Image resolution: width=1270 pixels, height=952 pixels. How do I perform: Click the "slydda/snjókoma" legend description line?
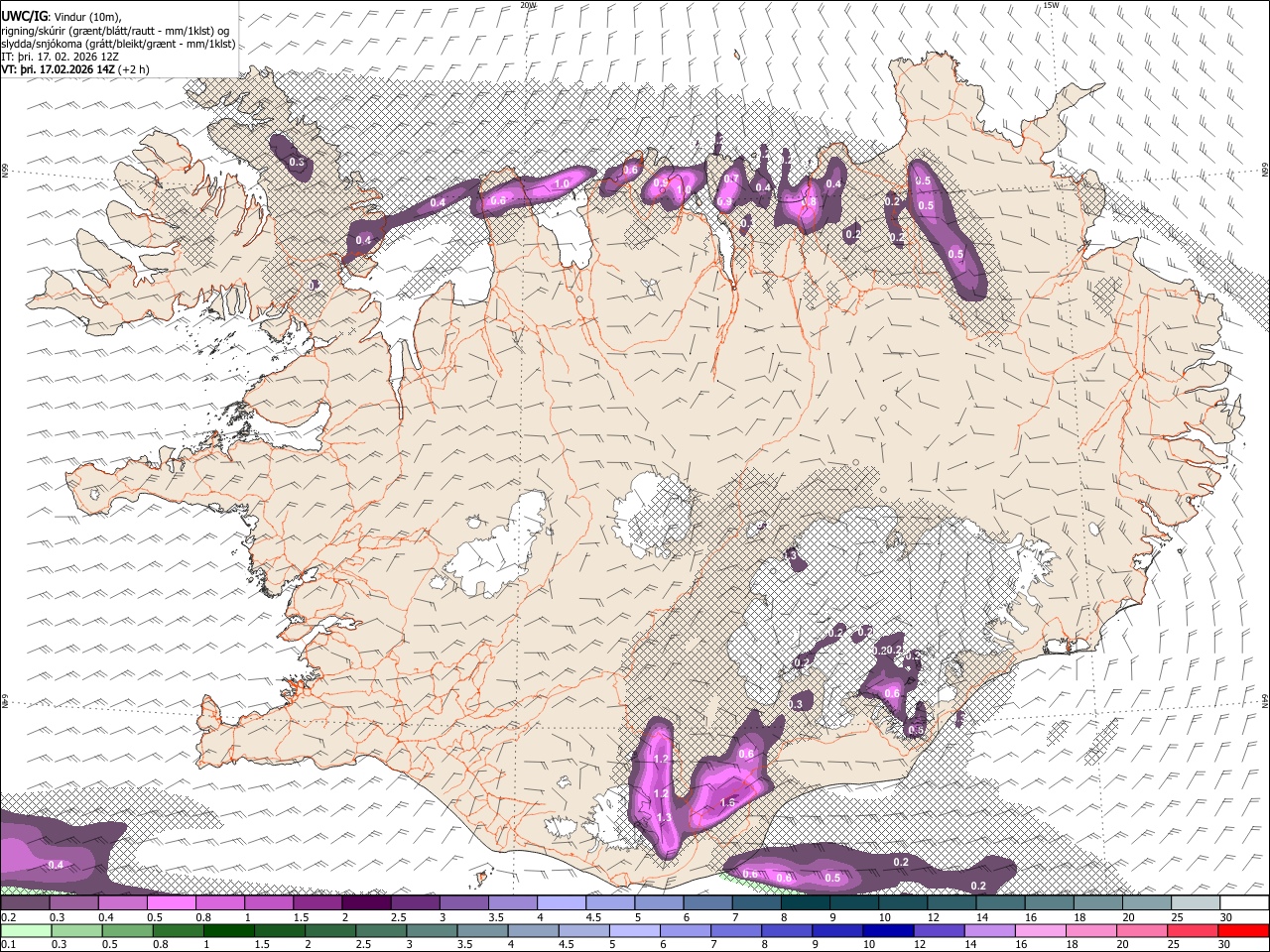118,44
